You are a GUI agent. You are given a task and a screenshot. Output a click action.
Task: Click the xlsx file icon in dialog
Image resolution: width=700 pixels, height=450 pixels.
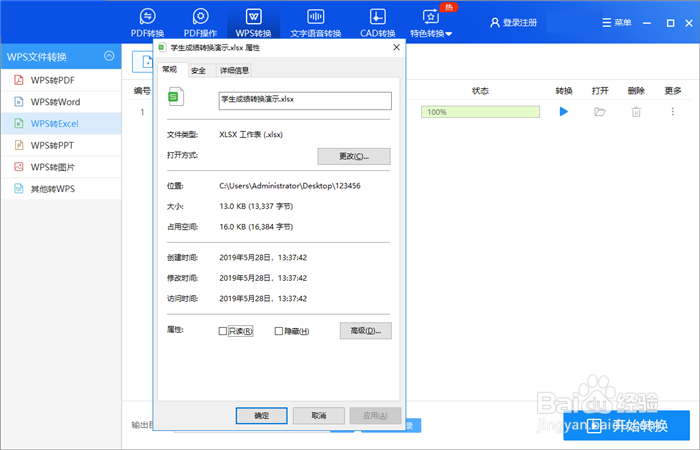point(176,97)
